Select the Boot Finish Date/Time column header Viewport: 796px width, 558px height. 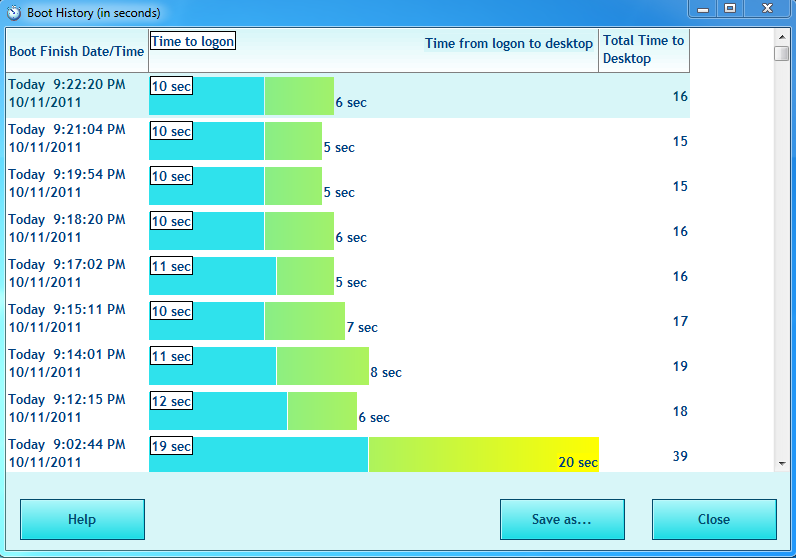[x=77, y=51]
